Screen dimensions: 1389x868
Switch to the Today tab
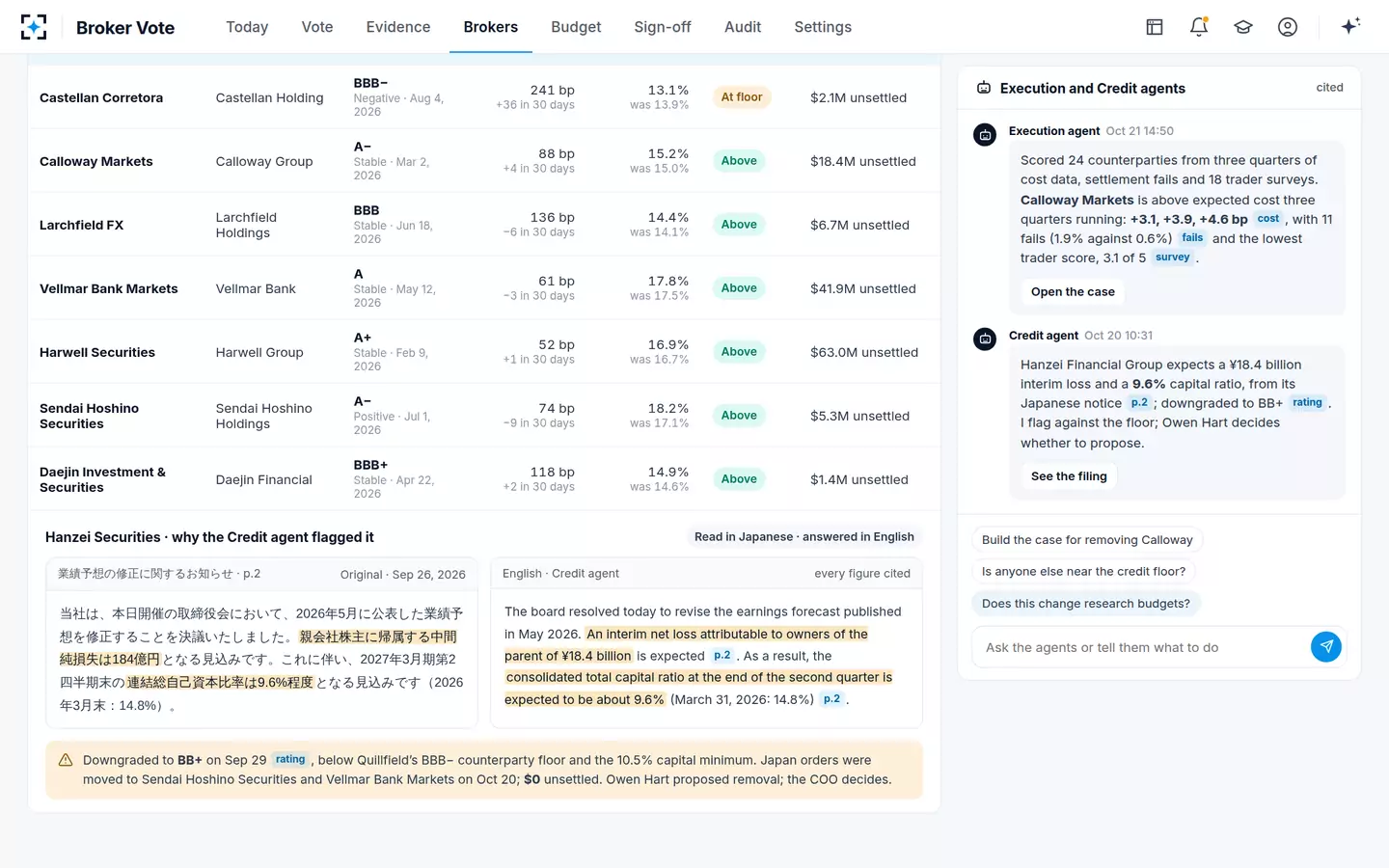247,27
